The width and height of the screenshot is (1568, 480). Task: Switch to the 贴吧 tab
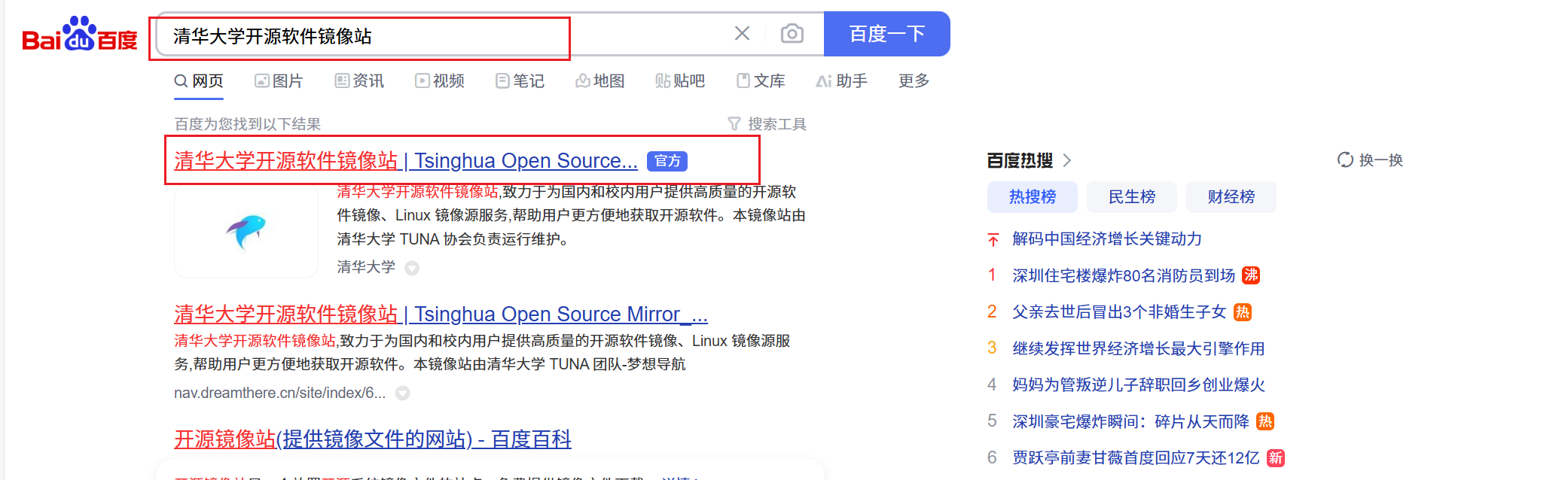[x=680, y=81]
